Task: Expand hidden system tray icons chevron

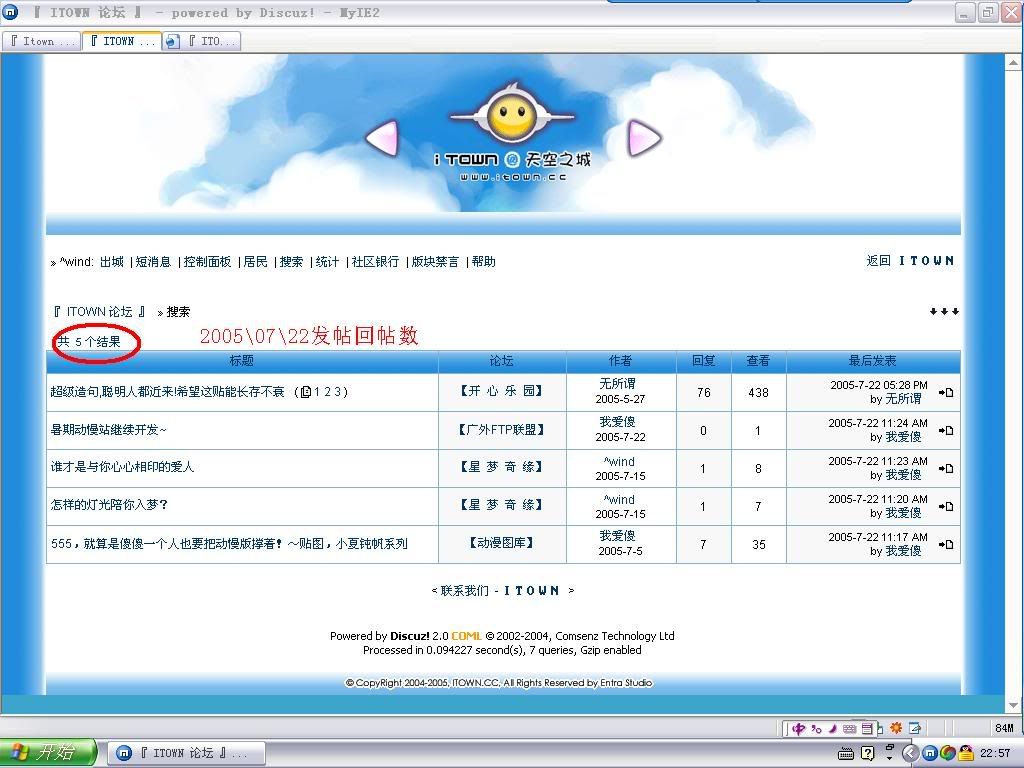Action: [x=910, y=754]
